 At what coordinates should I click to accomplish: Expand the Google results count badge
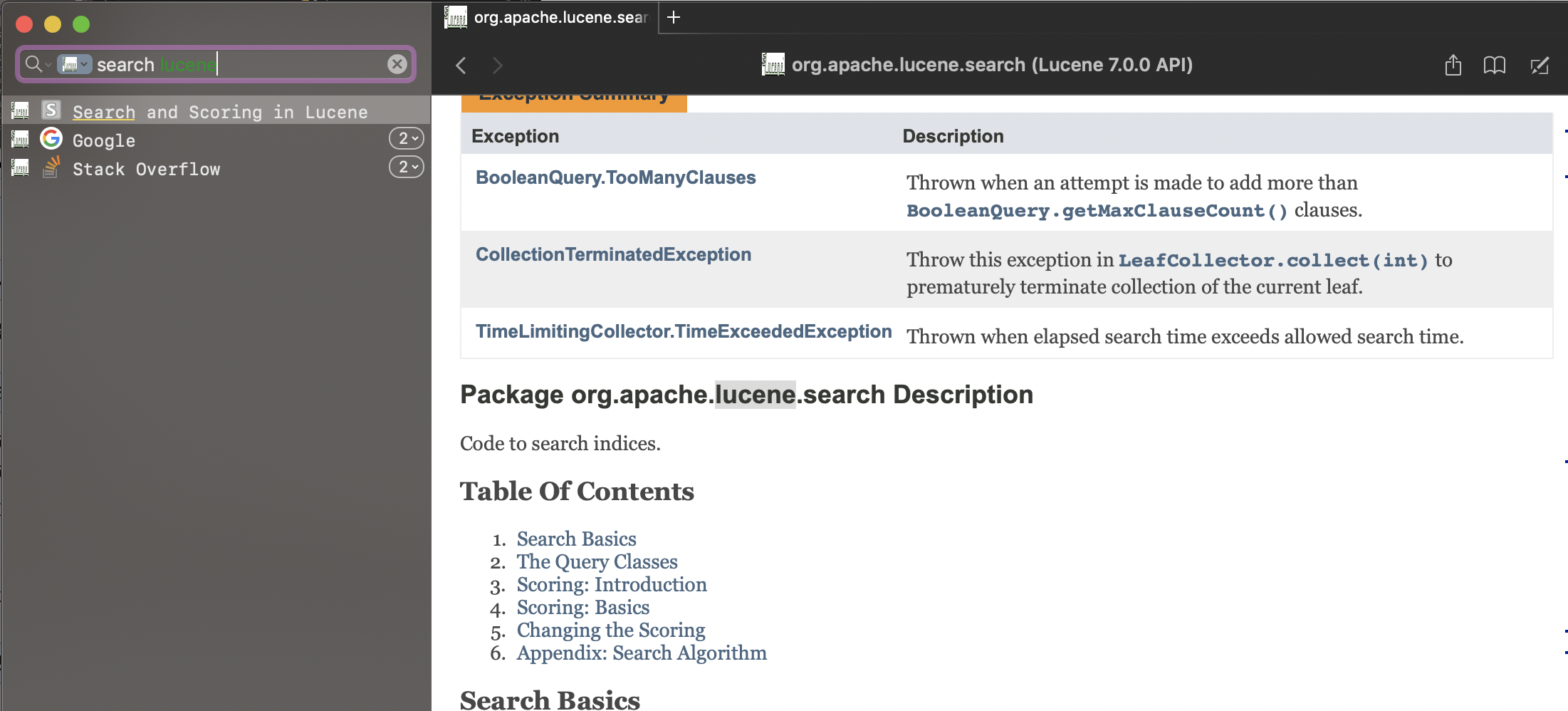coord(407,138)
